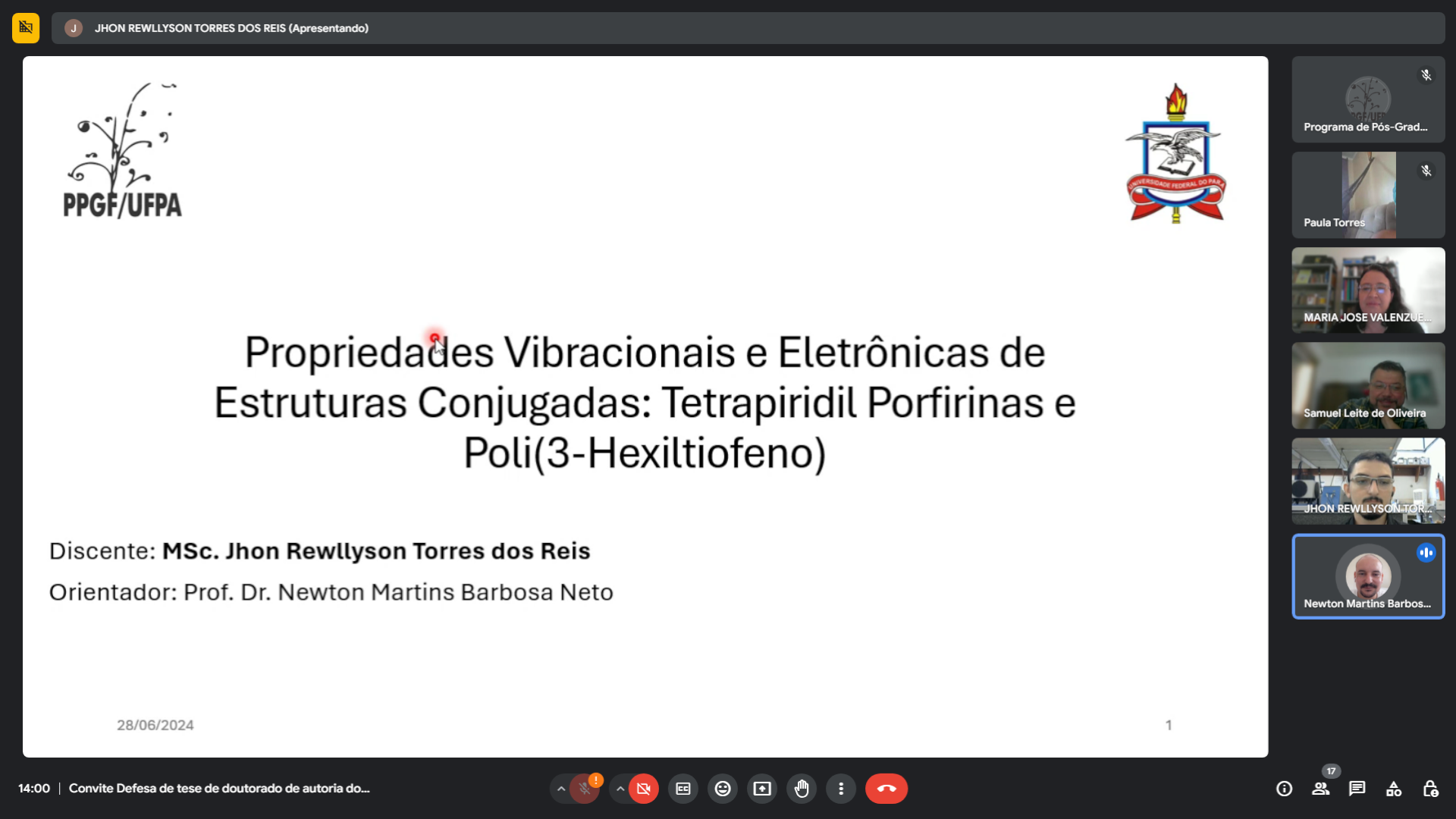
Task: Click the yellow presentation icon at top left
Action: pyautogui.click(x=26, y=28)
